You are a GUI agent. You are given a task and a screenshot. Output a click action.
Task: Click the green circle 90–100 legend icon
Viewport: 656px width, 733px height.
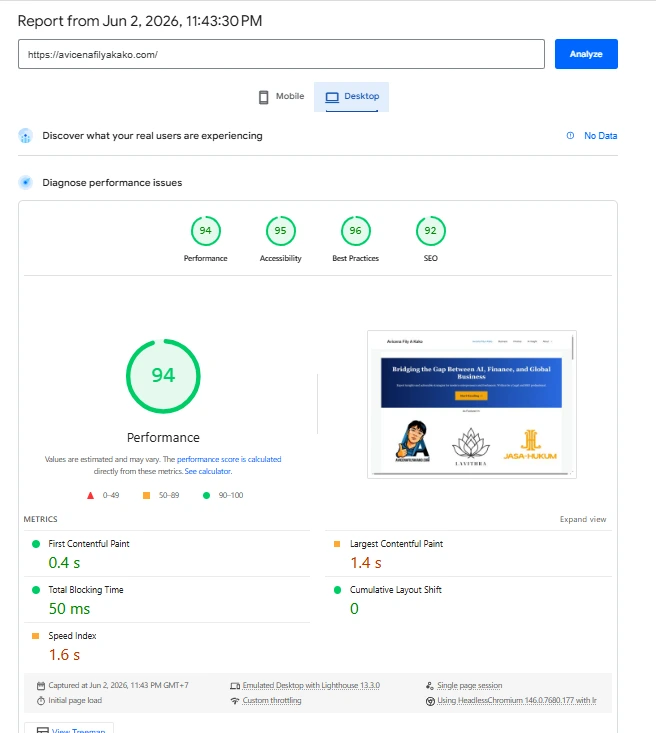(206, 495)
